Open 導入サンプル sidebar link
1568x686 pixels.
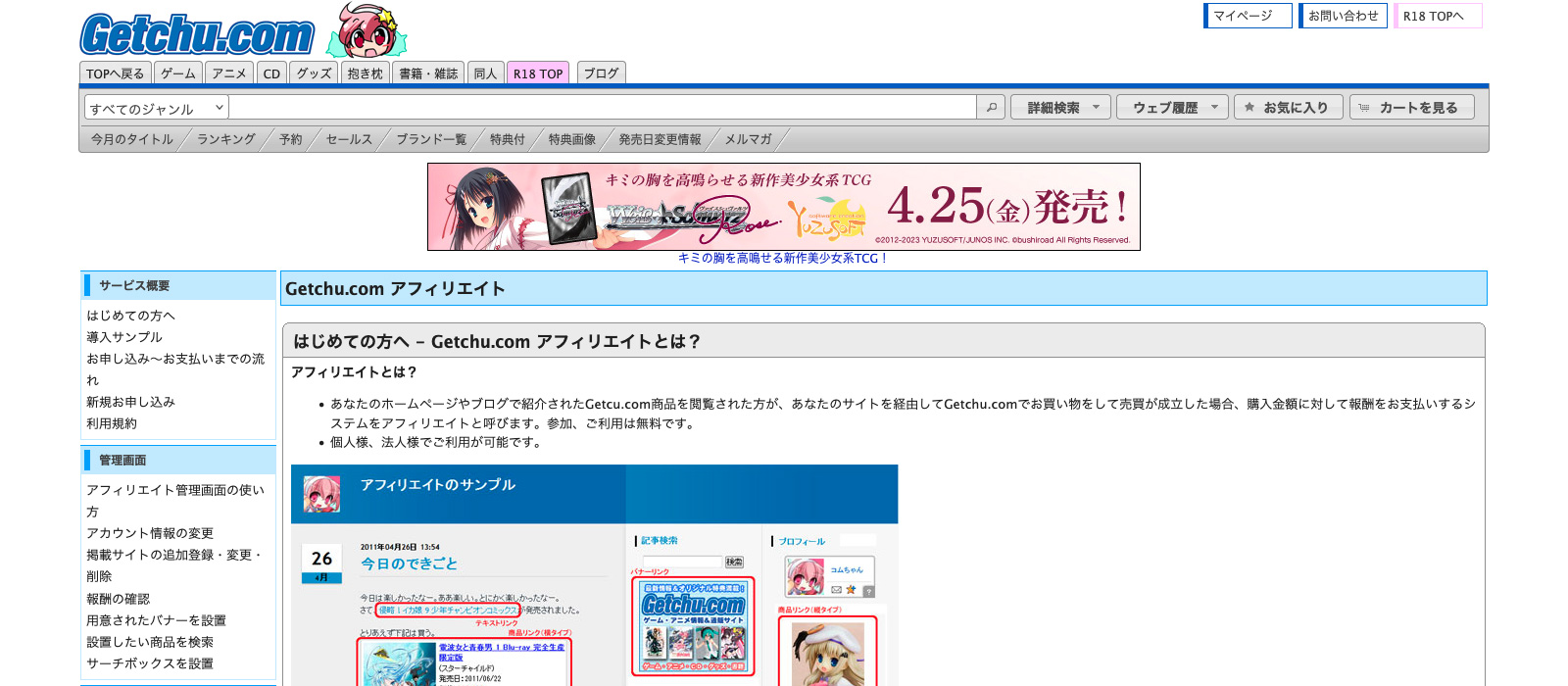coord(124,337)
